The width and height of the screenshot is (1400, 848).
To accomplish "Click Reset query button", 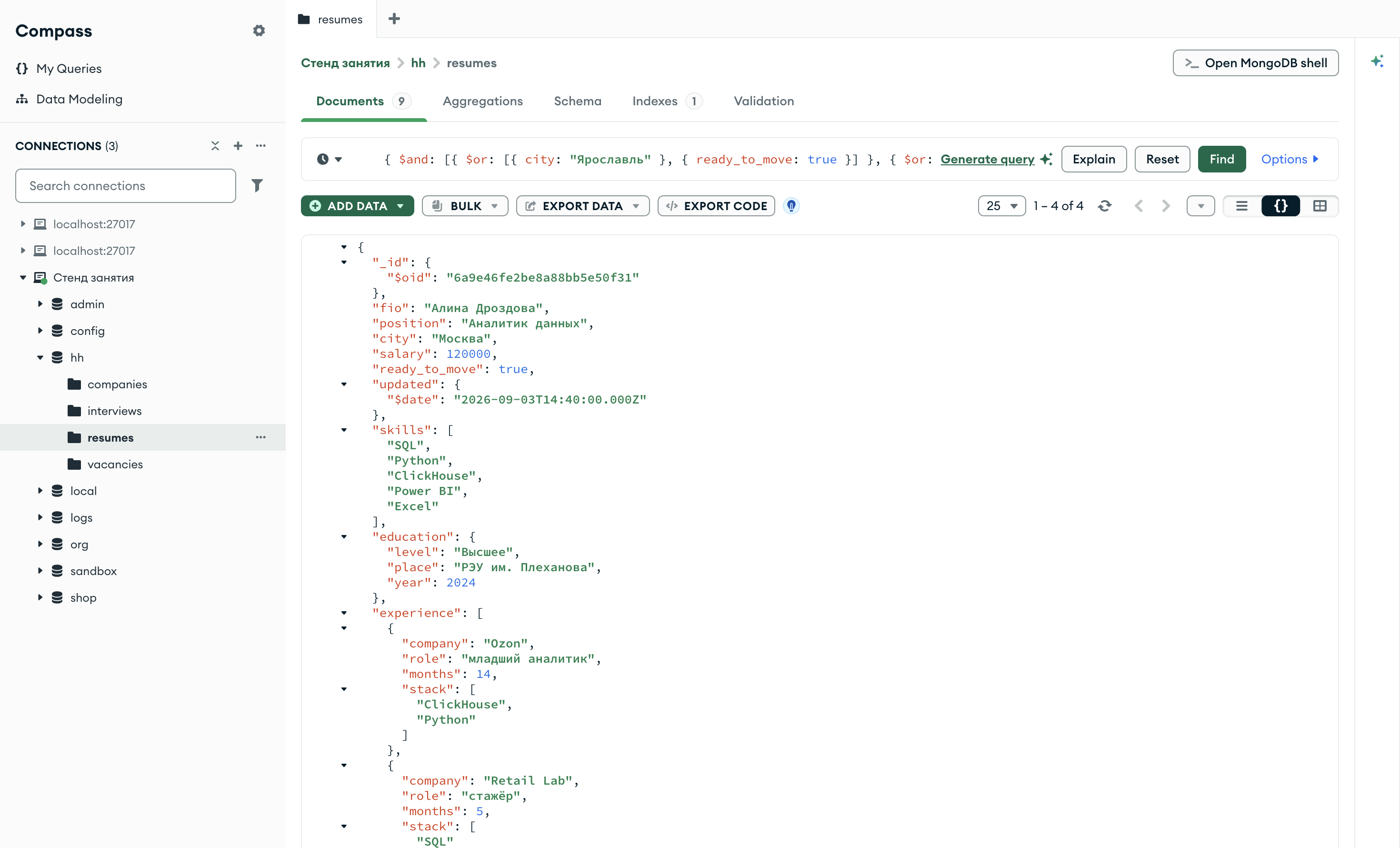I will click(1162, 159).
